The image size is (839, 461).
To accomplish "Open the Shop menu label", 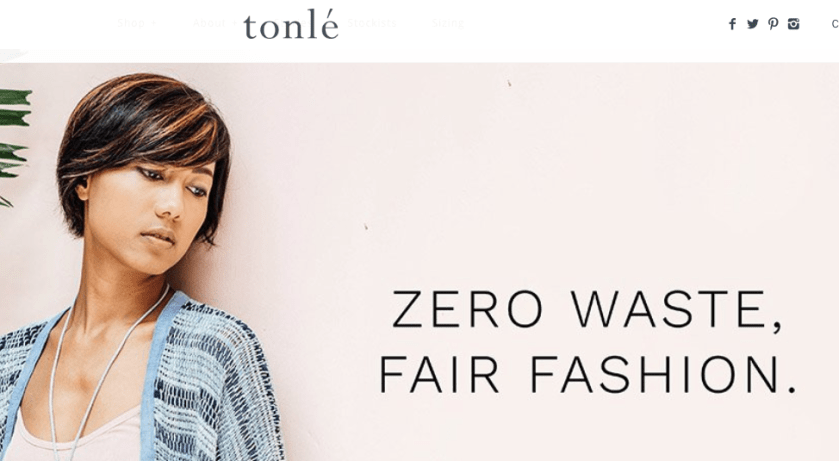I will pyautogui.click(x=131, y=23).
